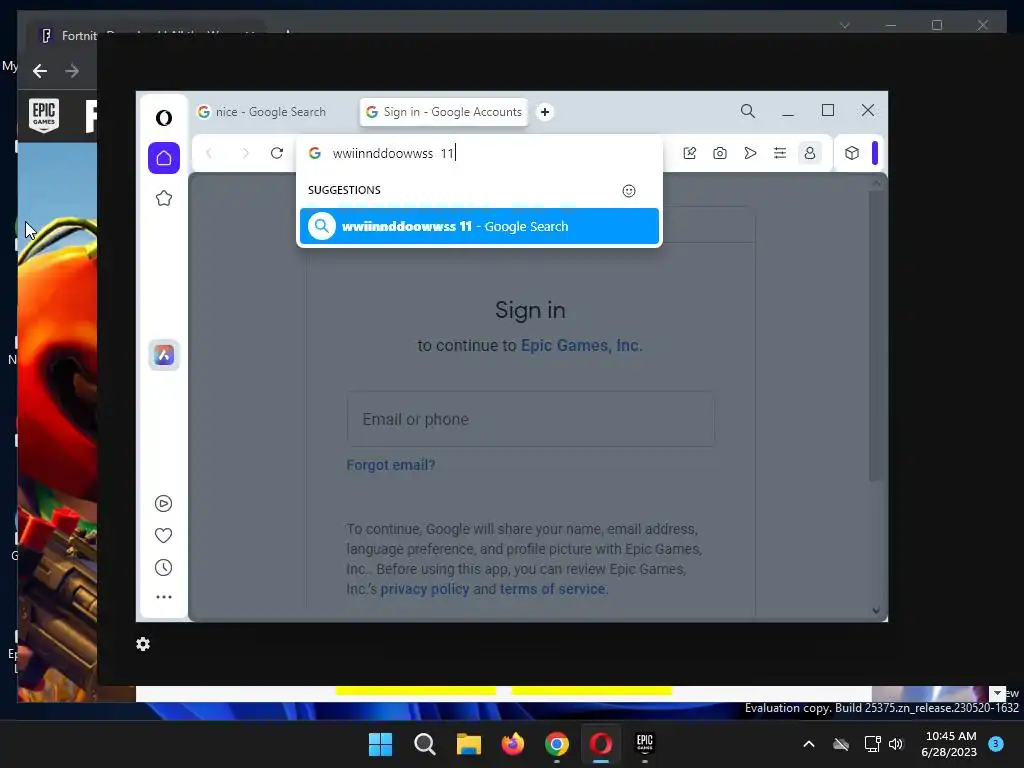Open Google Chrome from the taskbar

tap(556, 744)
